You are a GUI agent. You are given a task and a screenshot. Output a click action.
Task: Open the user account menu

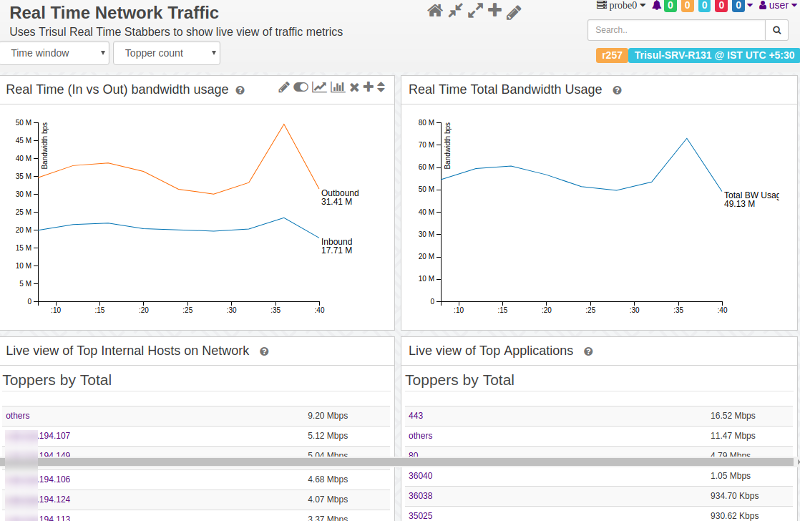tap(773, 5)
